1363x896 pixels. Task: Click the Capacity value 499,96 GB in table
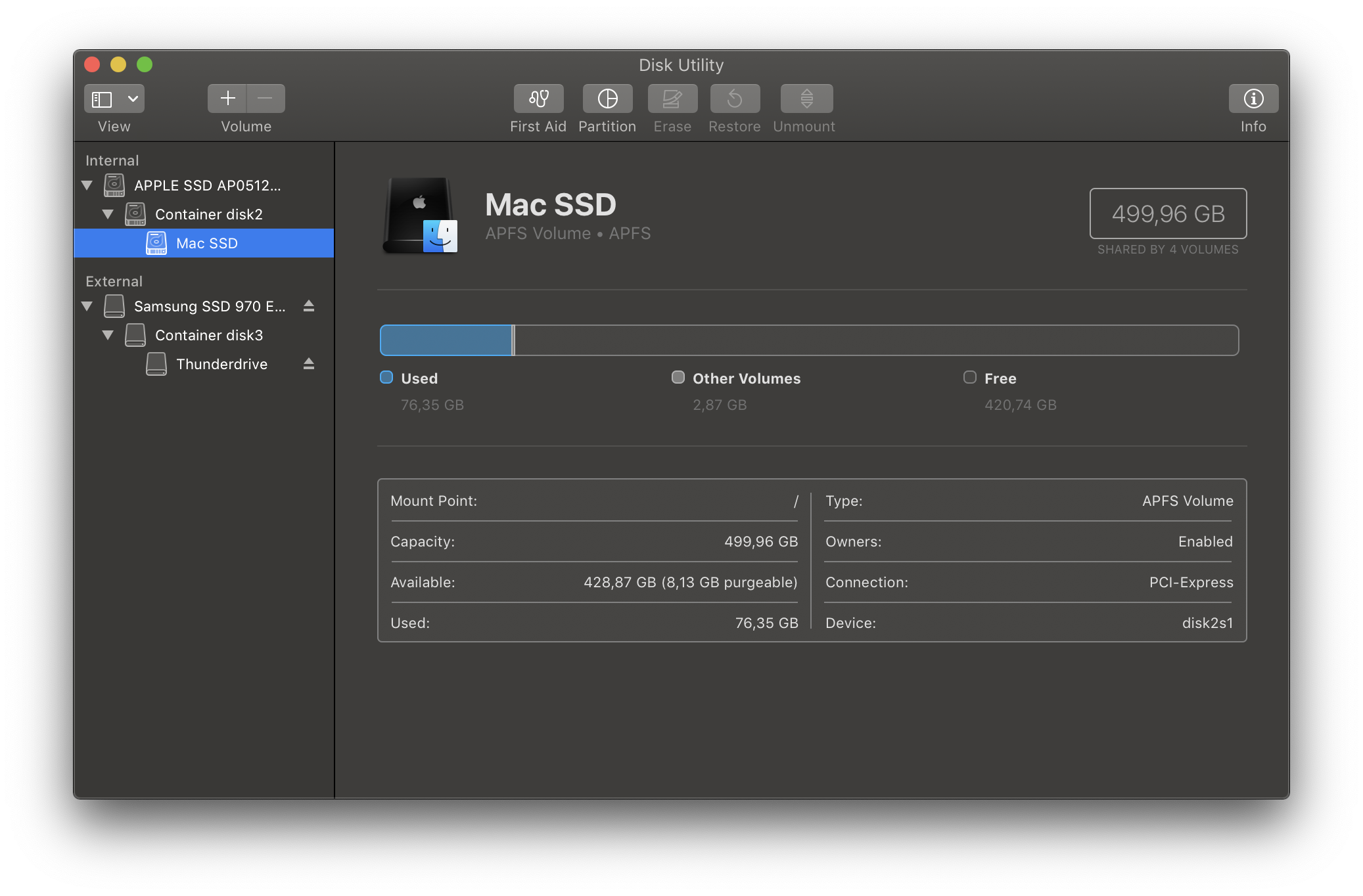point(761,541)
